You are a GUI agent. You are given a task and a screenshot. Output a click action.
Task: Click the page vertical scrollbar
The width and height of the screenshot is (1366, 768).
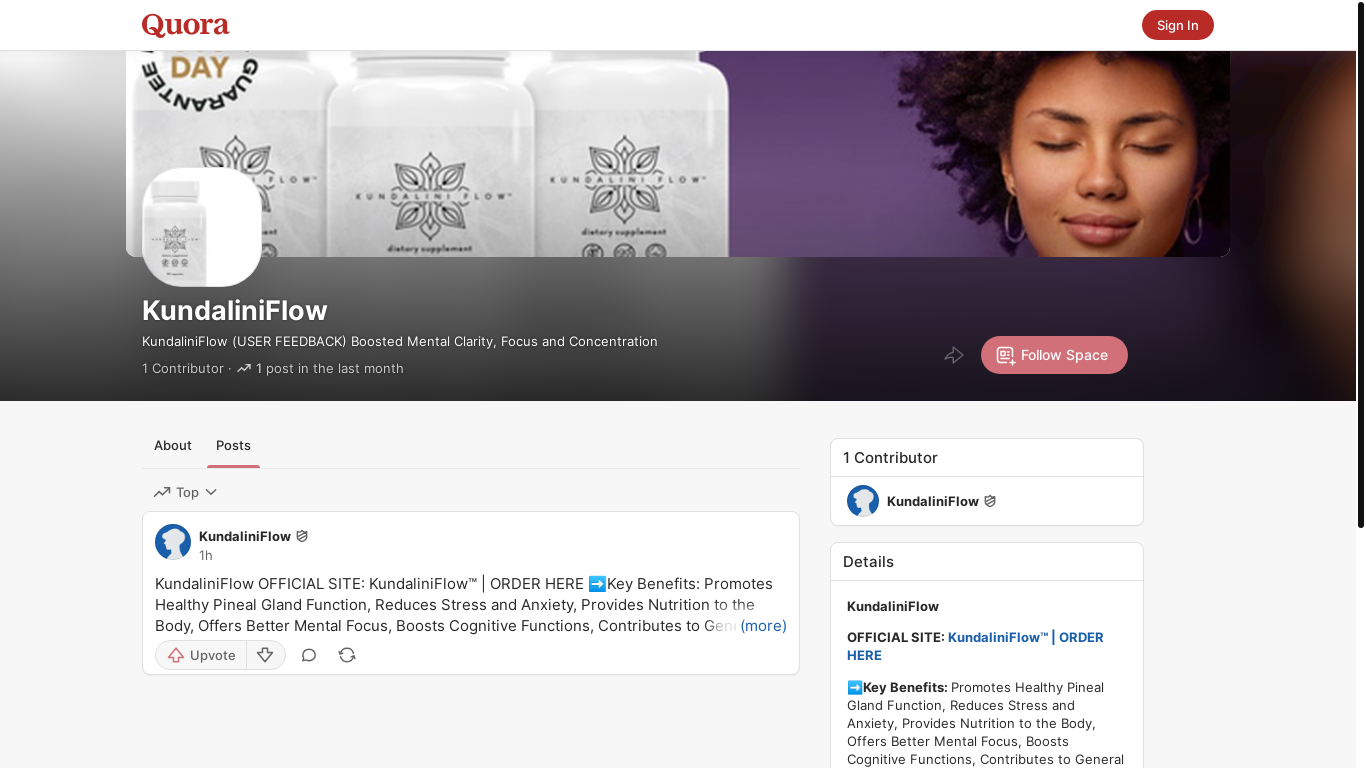pos(1361,265)
